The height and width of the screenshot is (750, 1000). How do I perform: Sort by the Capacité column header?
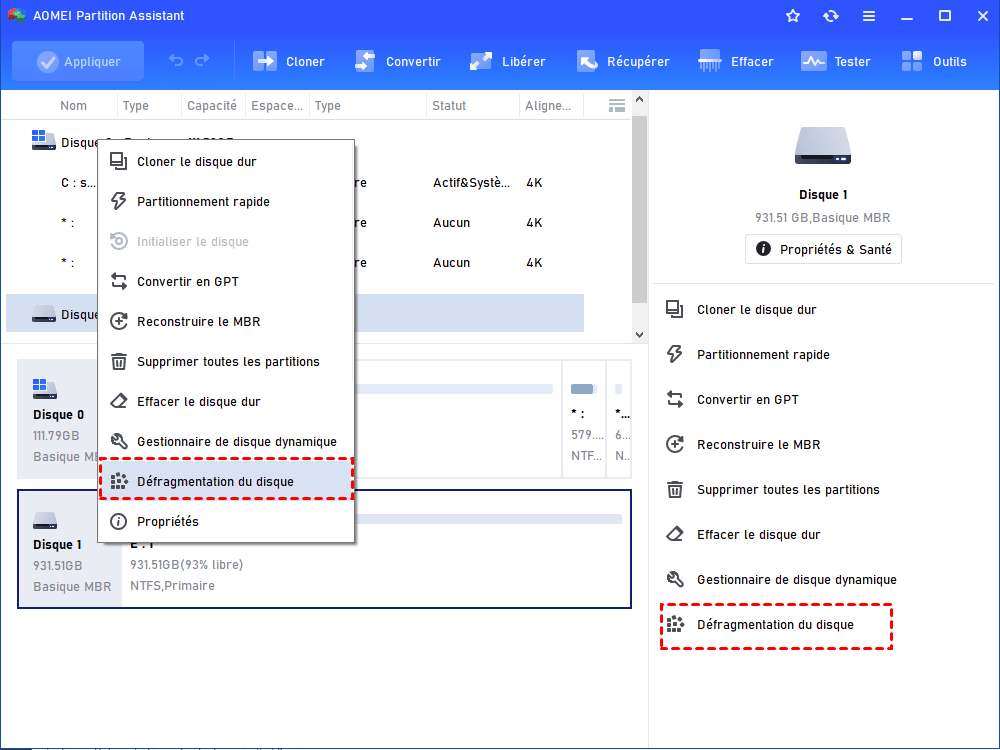pyautogui.click(x=212, y=106)
